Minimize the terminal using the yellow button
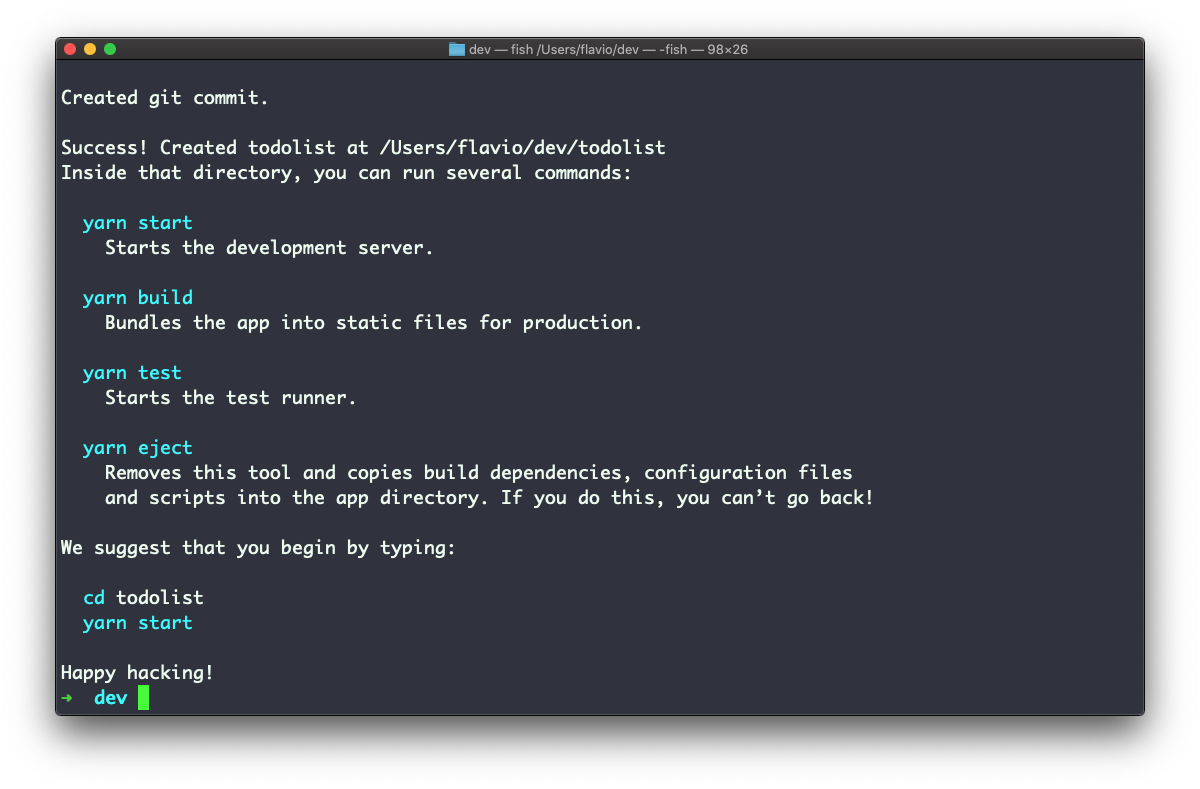 (x=90, y=49)
